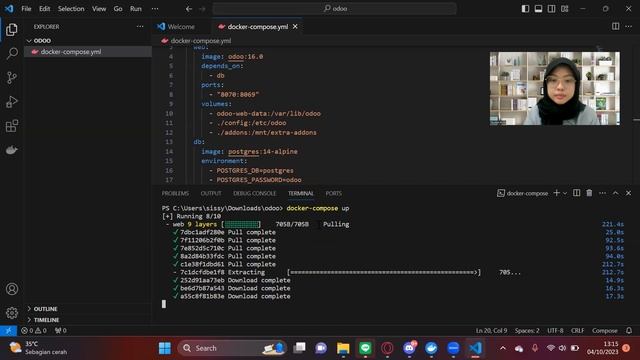
Task: Open the Run menu
Action: pyautogui.click(x=136, y=9)
